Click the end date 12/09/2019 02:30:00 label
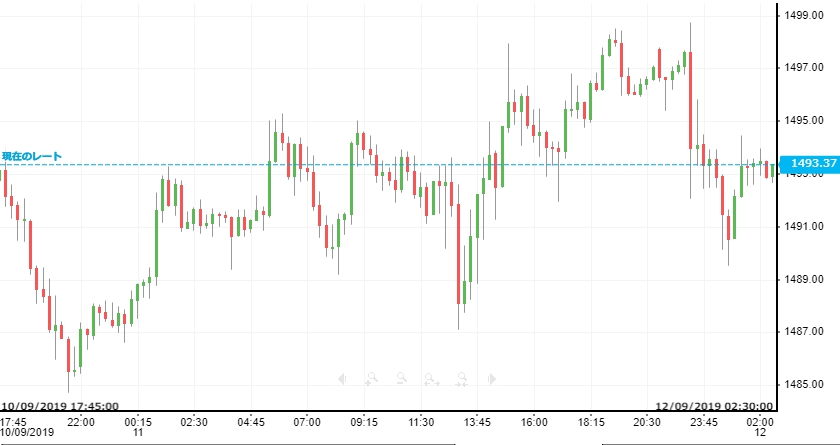840x445 pixels. point(715,407)
